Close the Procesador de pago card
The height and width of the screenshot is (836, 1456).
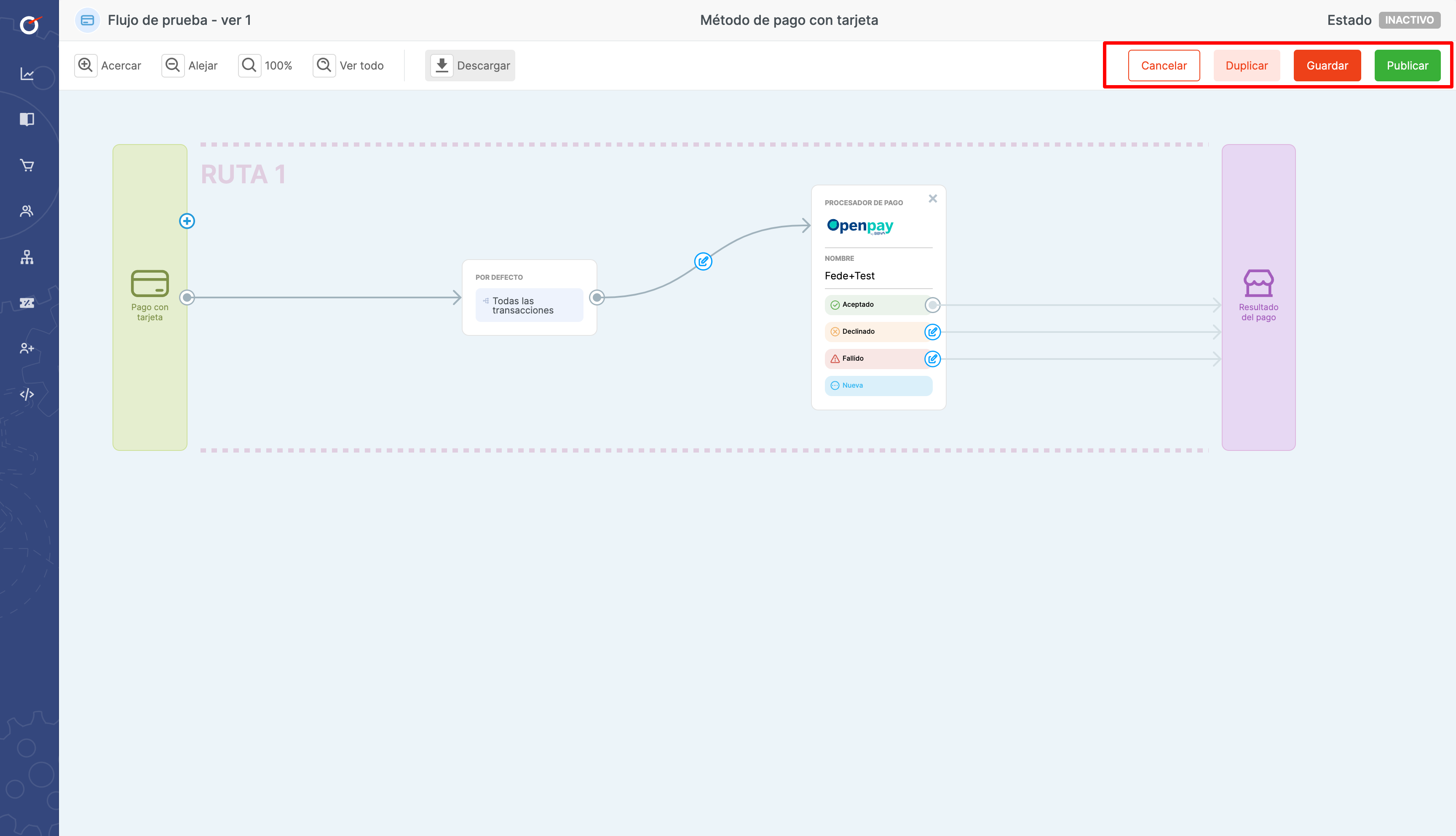(x=933, y=198)
